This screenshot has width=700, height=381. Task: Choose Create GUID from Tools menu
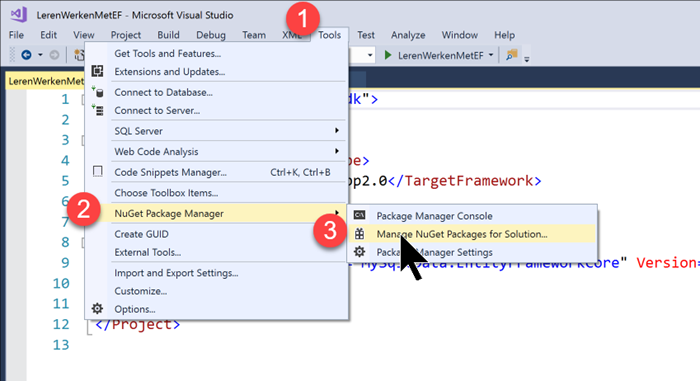click(217, 234)
